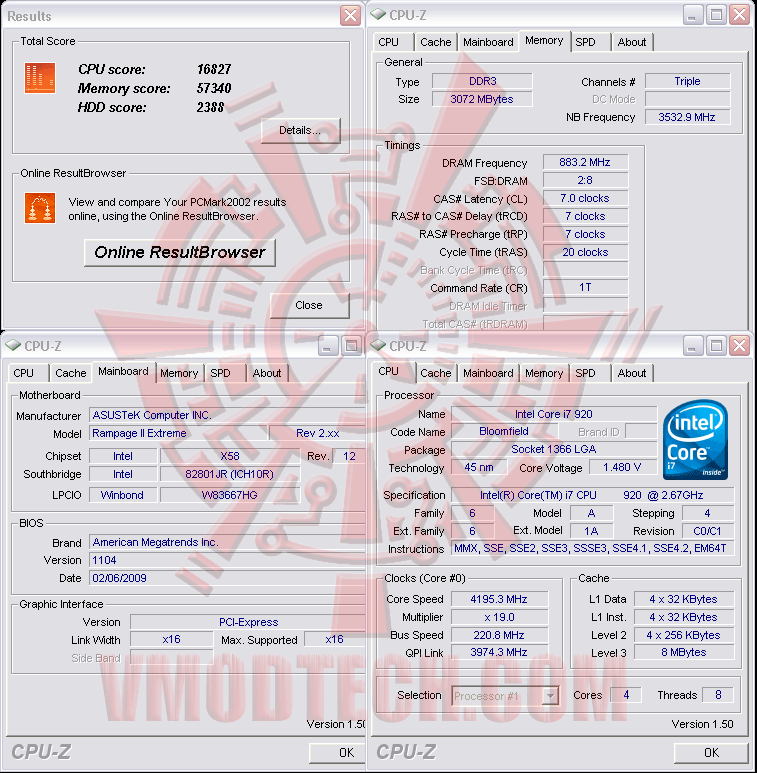
Task: Click Core Speed value 4195.3 MHz
Action: coord(499,599)
